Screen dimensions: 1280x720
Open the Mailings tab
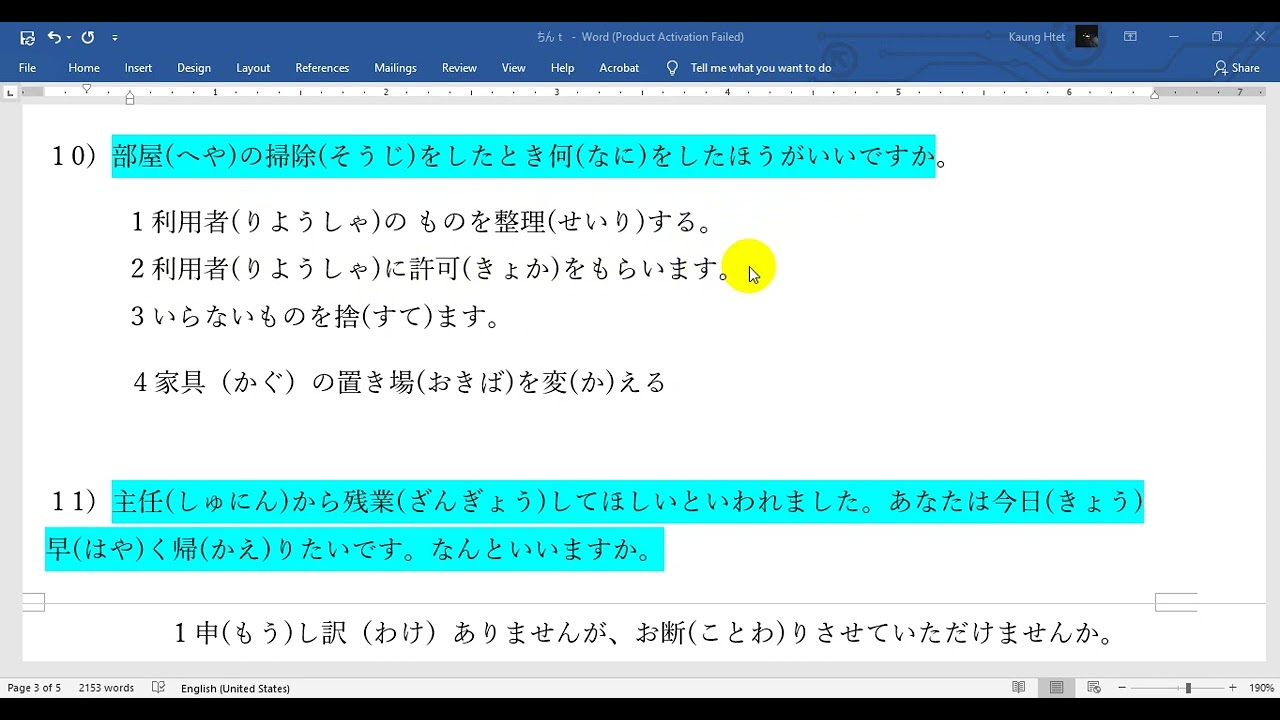pyautogui.click(x=395, y=68)
